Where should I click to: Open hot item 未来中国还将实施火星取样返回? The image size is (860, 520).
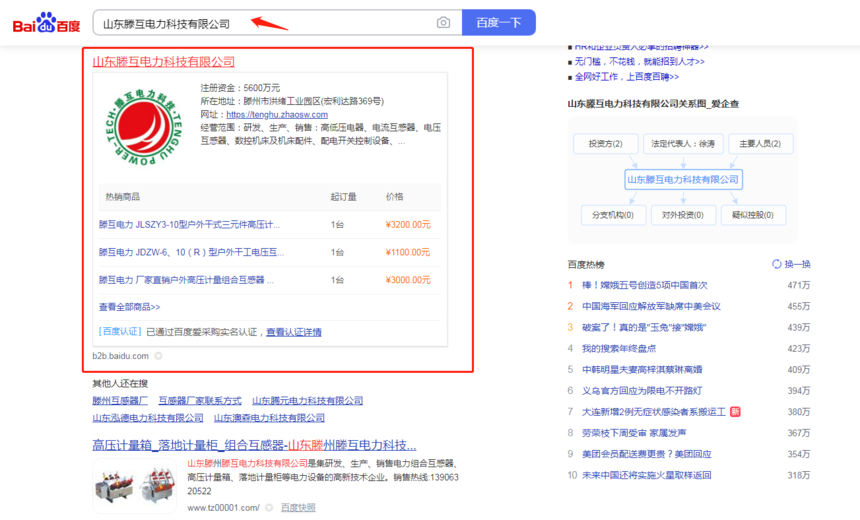[647, 475]
